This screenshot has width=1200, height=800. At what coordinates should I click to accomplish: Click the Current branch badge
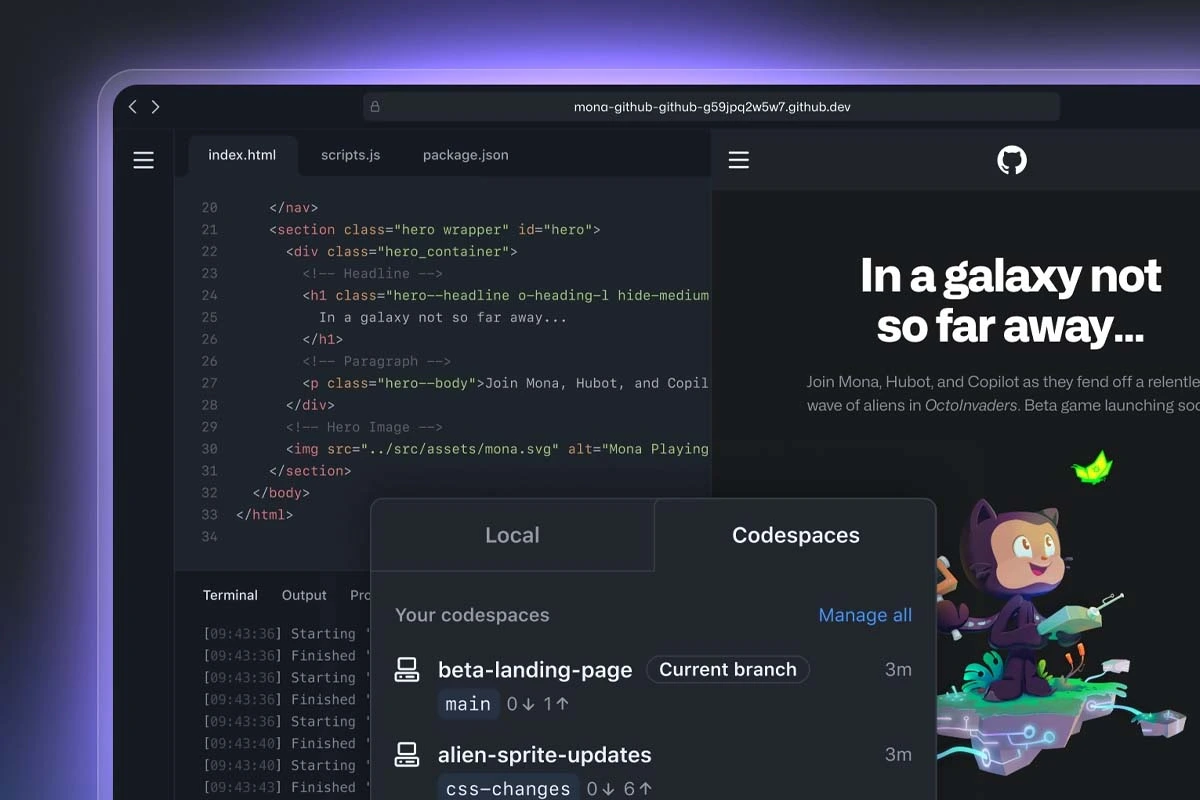pyautogui.click(x=728, y=670)
